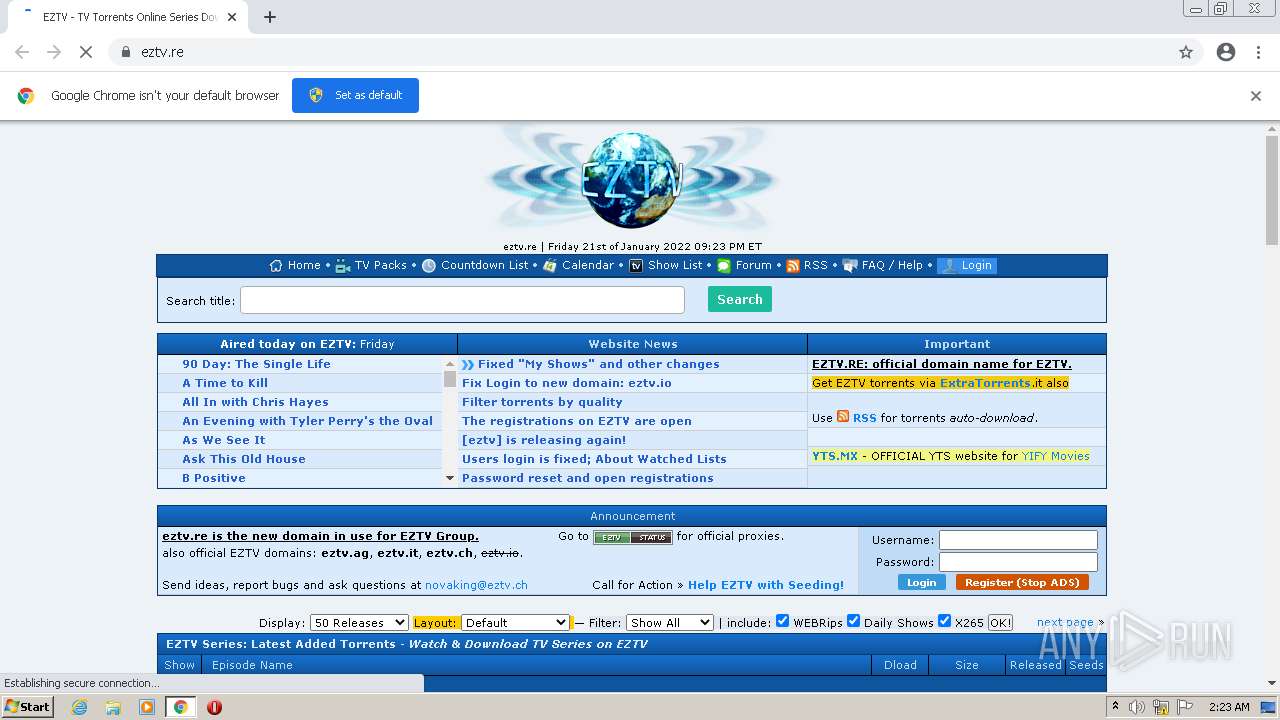Toggle the WEBRips checkbox
The image size is (1280, 720).
tap(783, 621)
